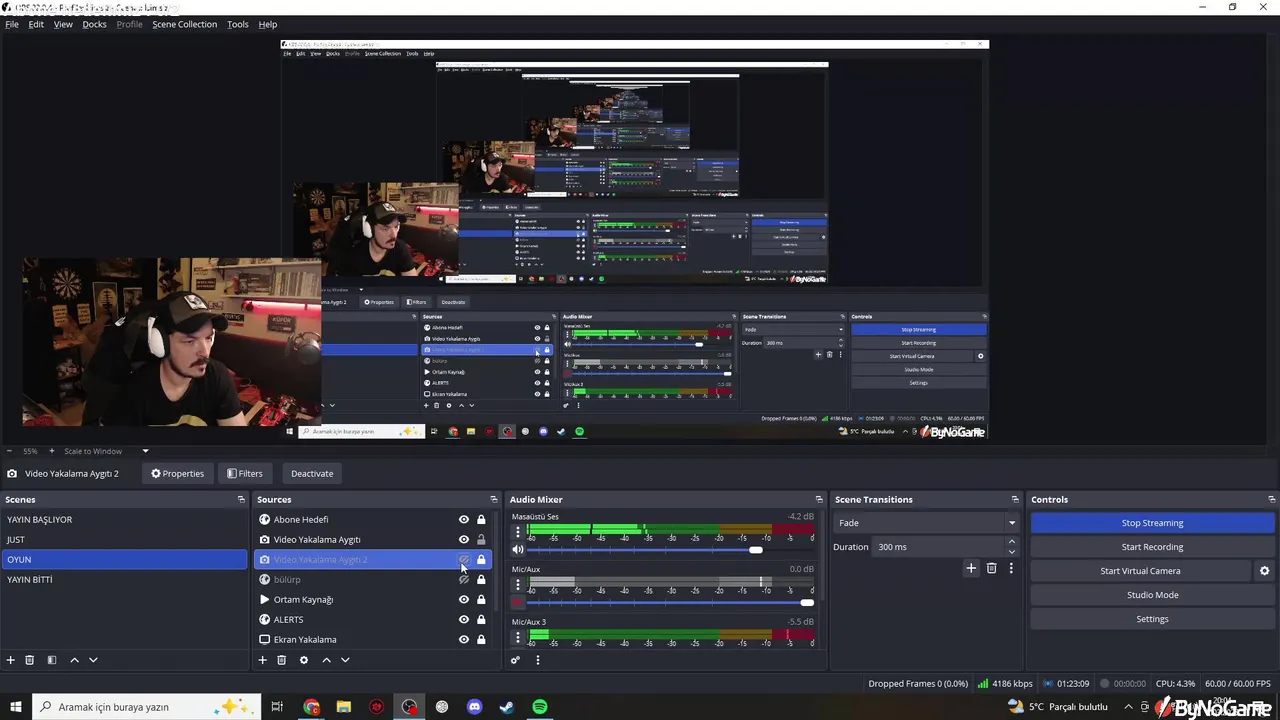Viewport: 1280px width, 720px height.
Task: Increase transition duration with up stepper
Action: pos(1011,542)
